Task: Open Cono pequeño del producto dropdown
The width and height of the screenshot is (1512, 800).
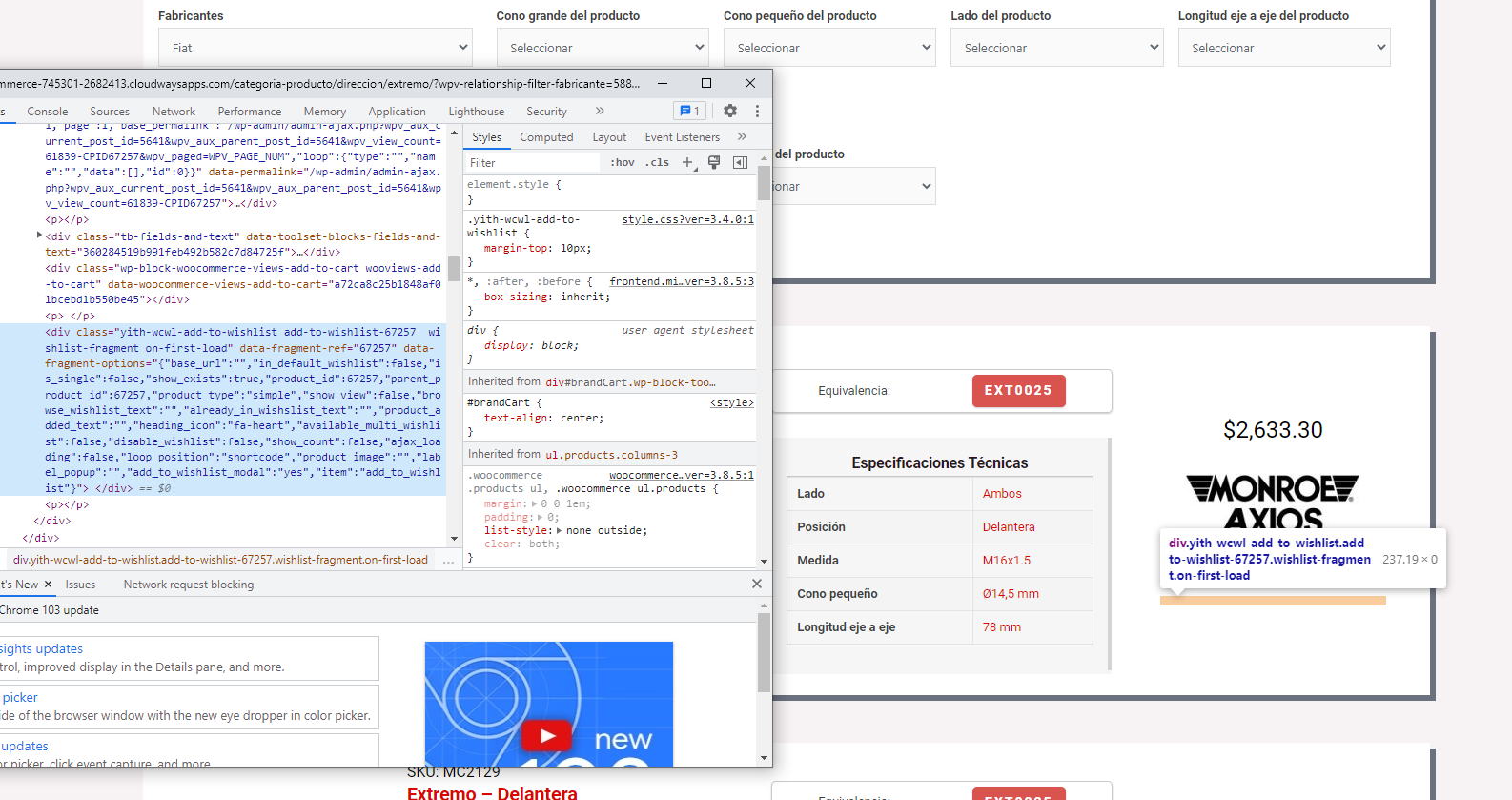Action: [829, 48]
